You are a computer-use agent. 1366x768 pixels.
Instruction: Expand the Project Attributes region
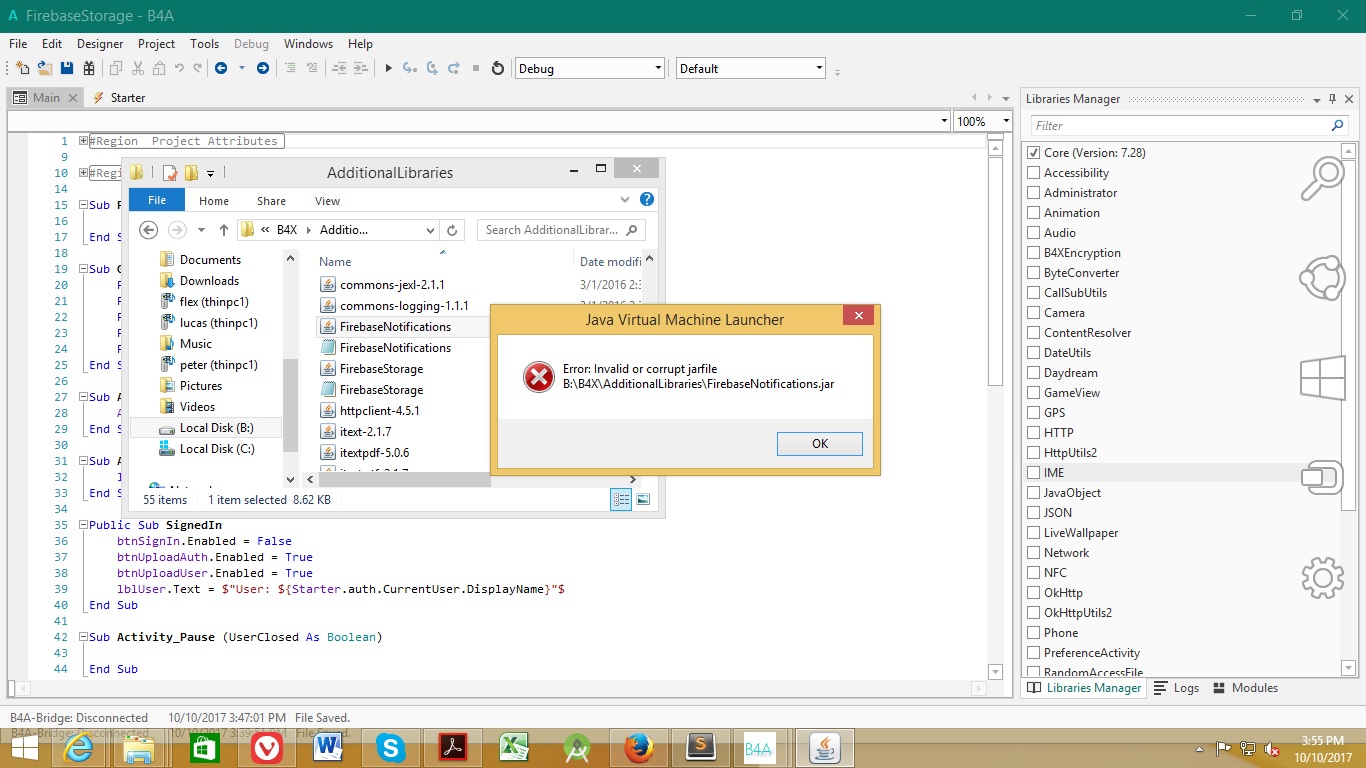(x=82, y=141)
